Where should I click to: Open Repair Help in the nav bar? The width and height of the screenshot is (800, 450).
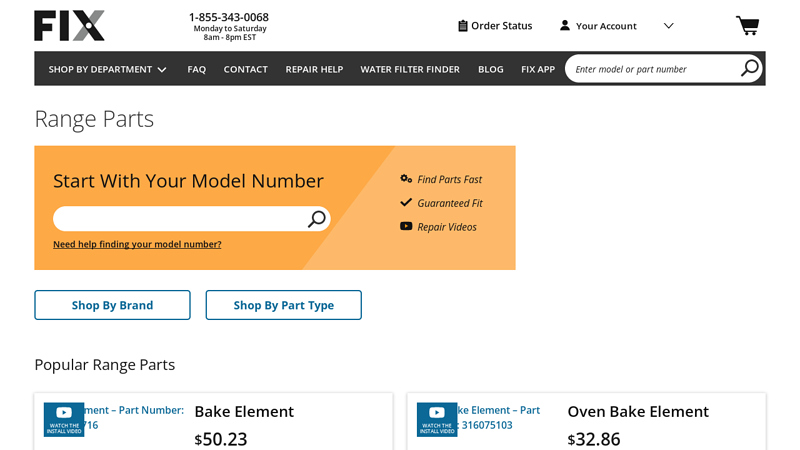coord(314,69)
